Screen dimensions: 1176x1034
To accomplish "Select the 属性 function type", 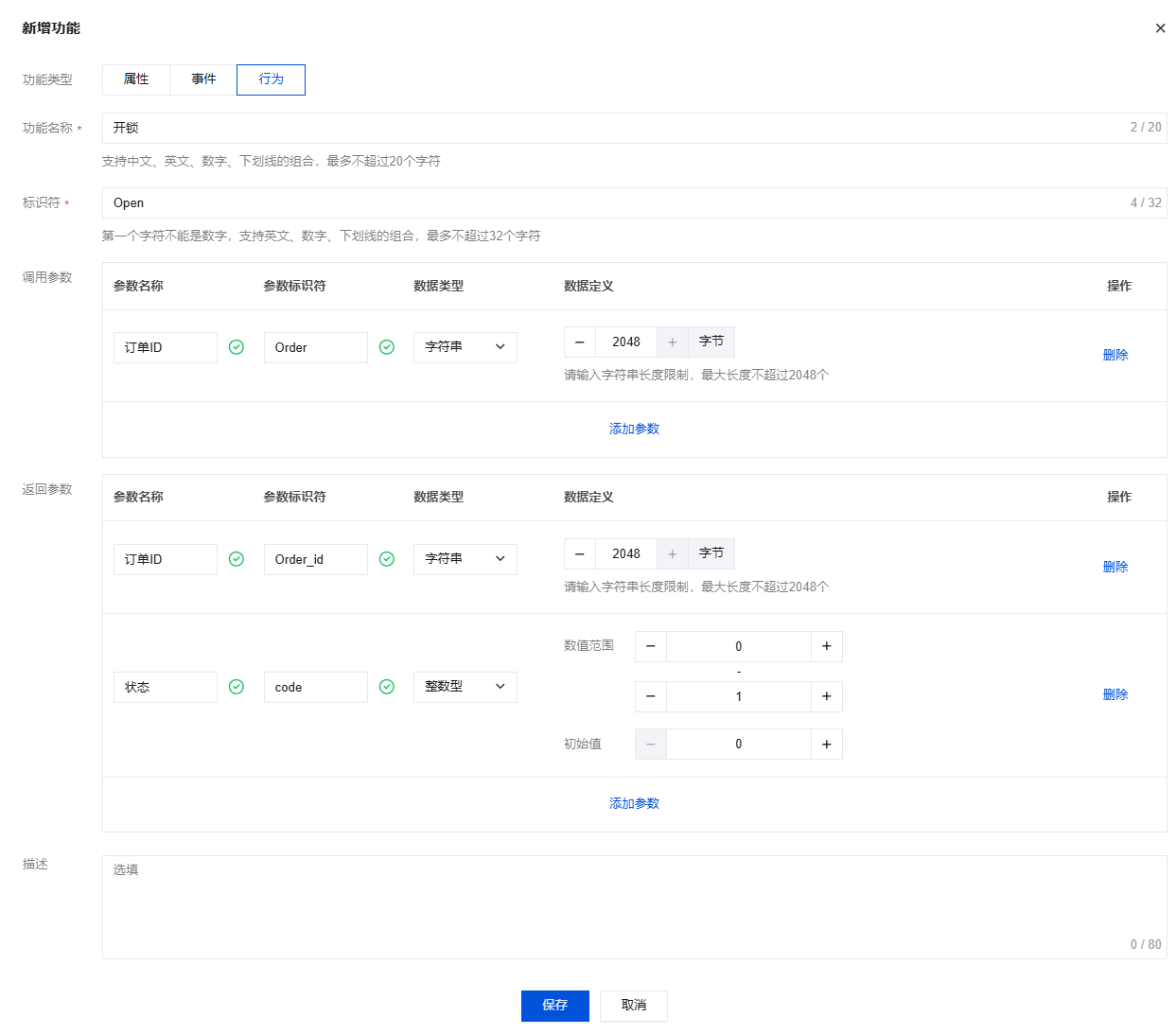I will coord(136,79).
